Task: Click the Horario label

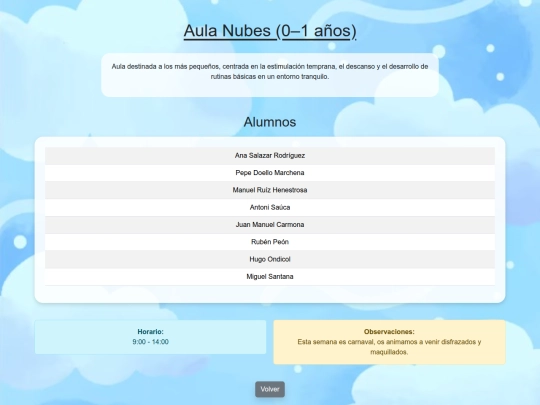Action: click(x=150, y=332)
